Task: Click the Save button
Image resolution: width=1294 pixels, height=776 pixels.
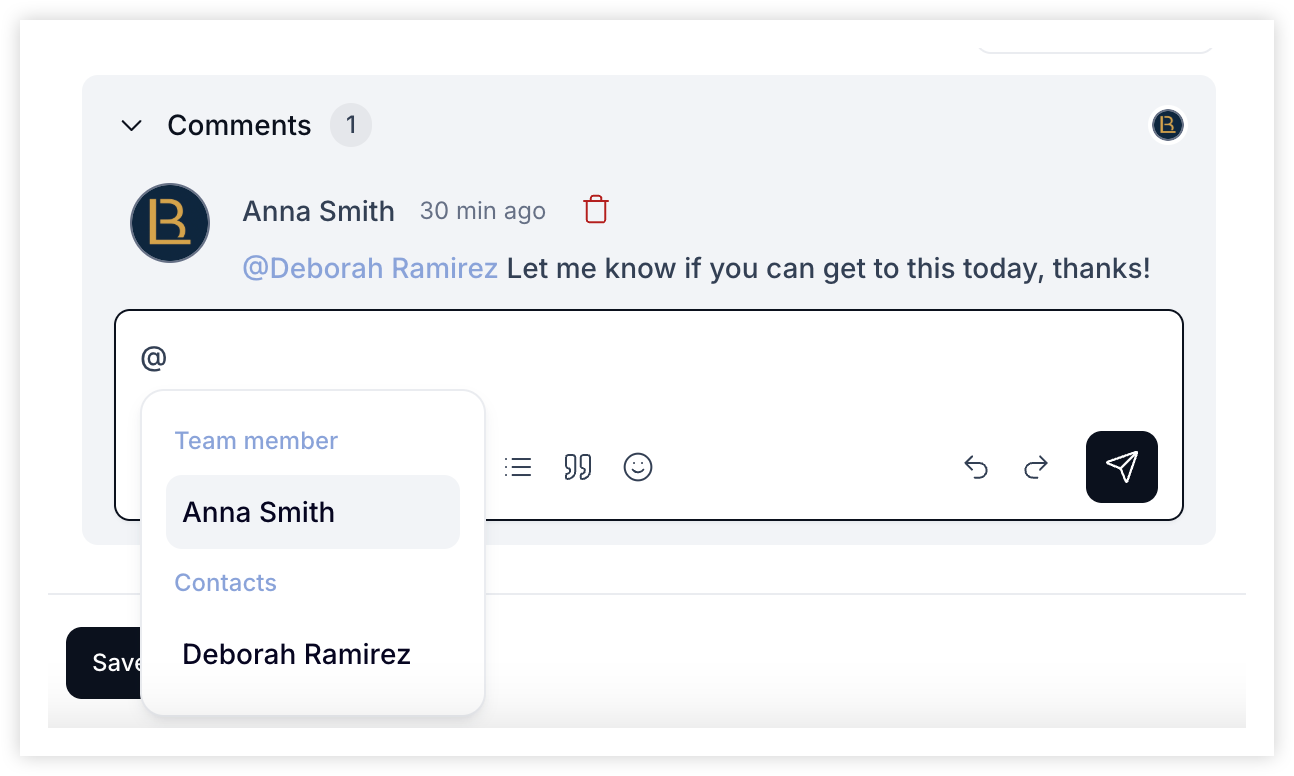Action: click(105, 662)
